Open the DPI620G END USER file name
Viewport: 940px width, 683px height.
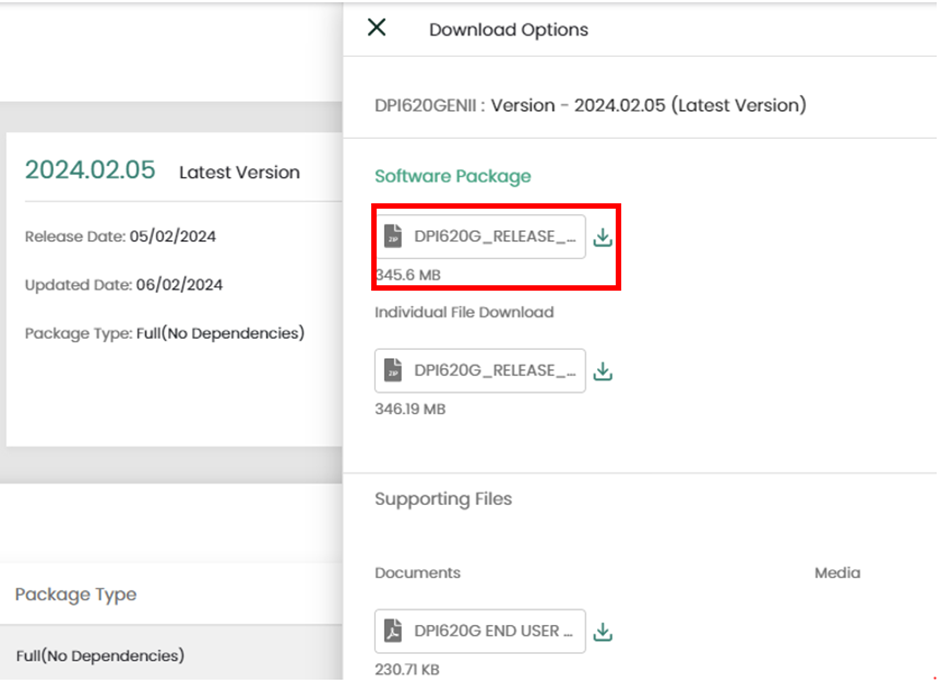pos(493,631)
